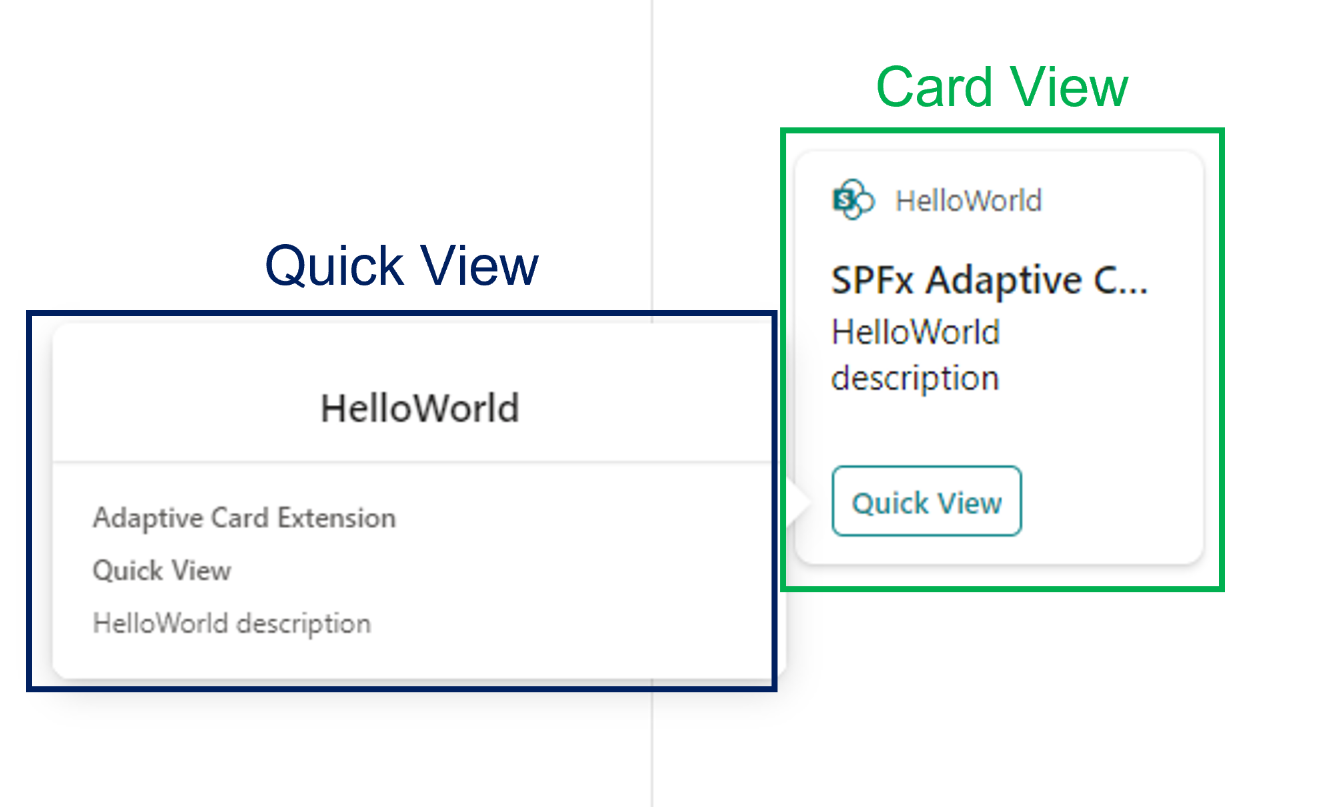Select the 'SPFx Adaptive C...' card heading

[x=989, y=281]
